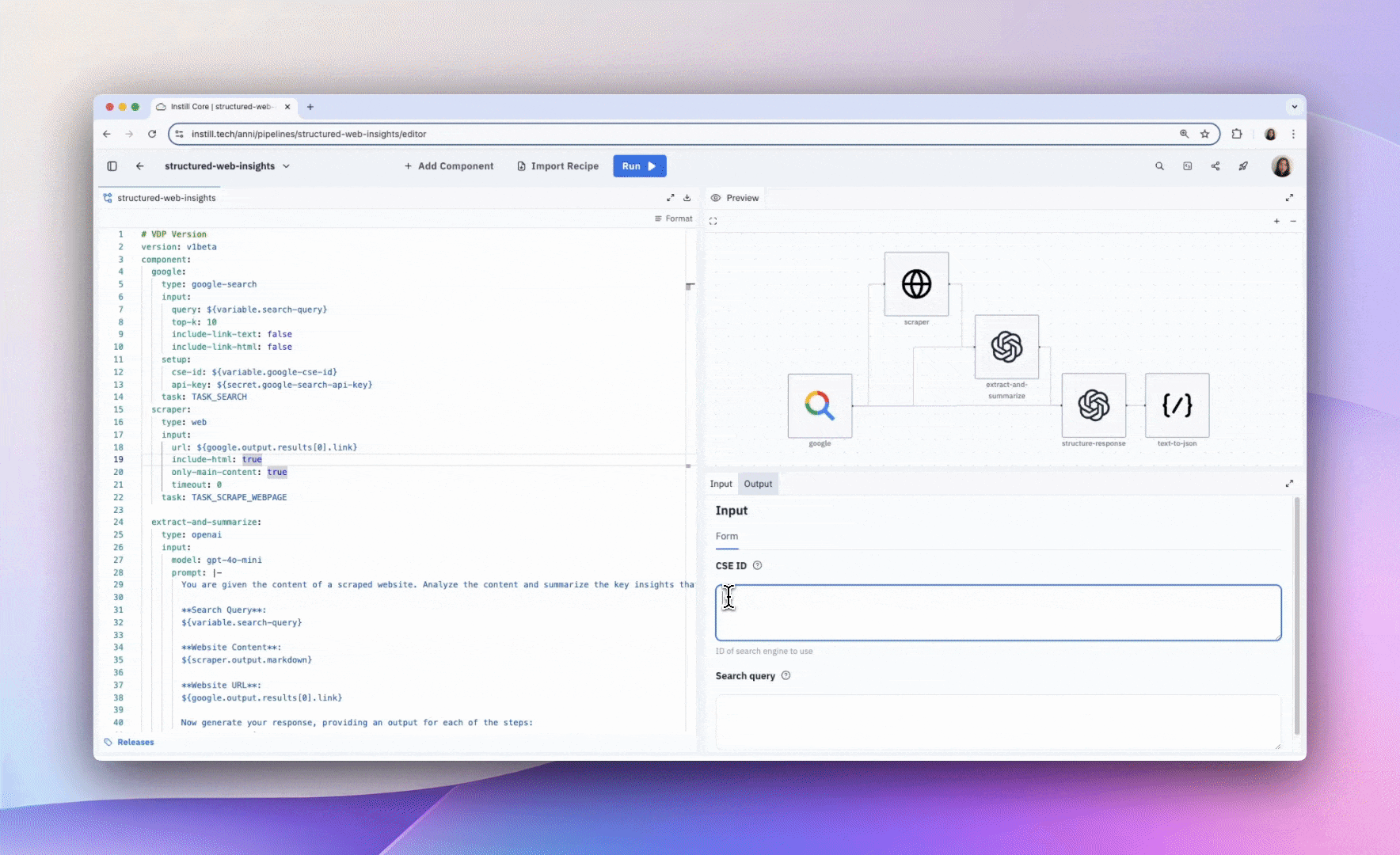1400x855 pixels.
Task: Zoom out the canvas with minus icon
Action: [1293, 222]
